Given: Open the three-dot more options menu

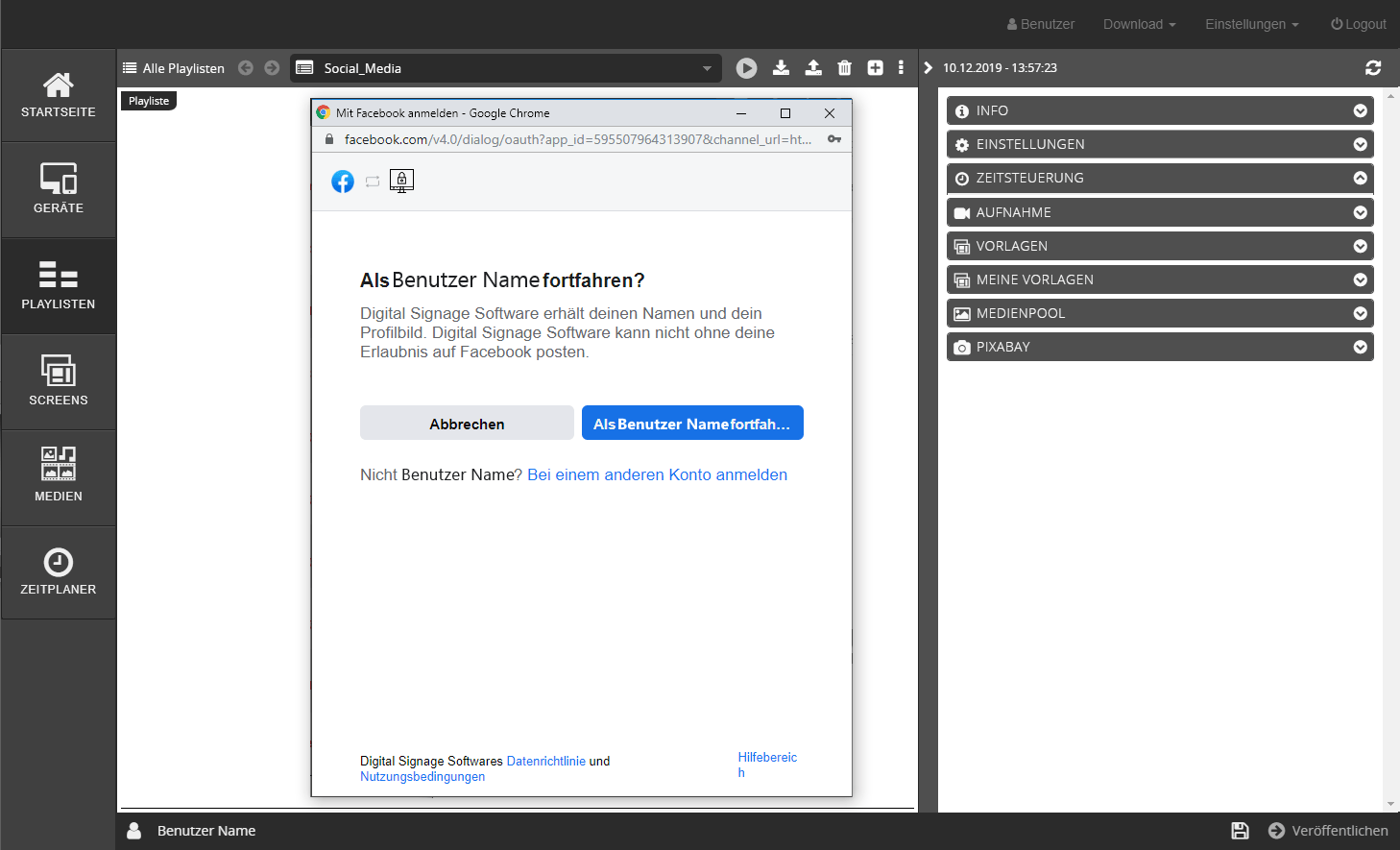Looking at the screenshot, I should pyautogui.click(x=901, y=68).
